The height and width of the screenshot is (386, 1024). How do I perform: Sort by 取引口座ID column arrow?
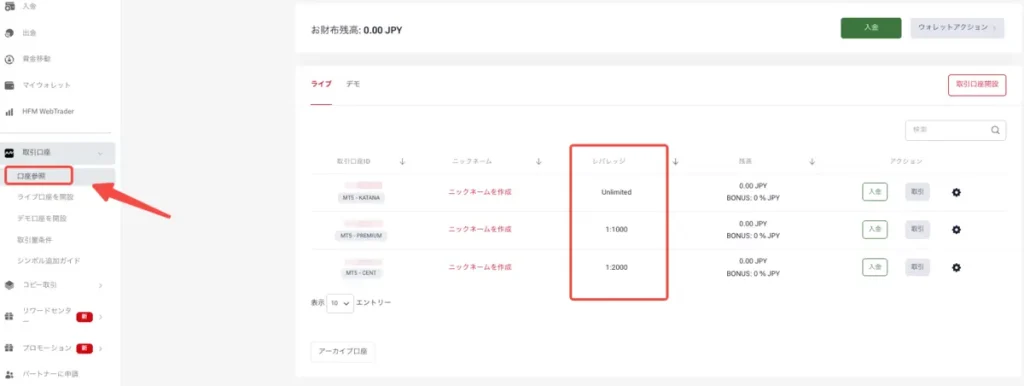coord(402,161)
